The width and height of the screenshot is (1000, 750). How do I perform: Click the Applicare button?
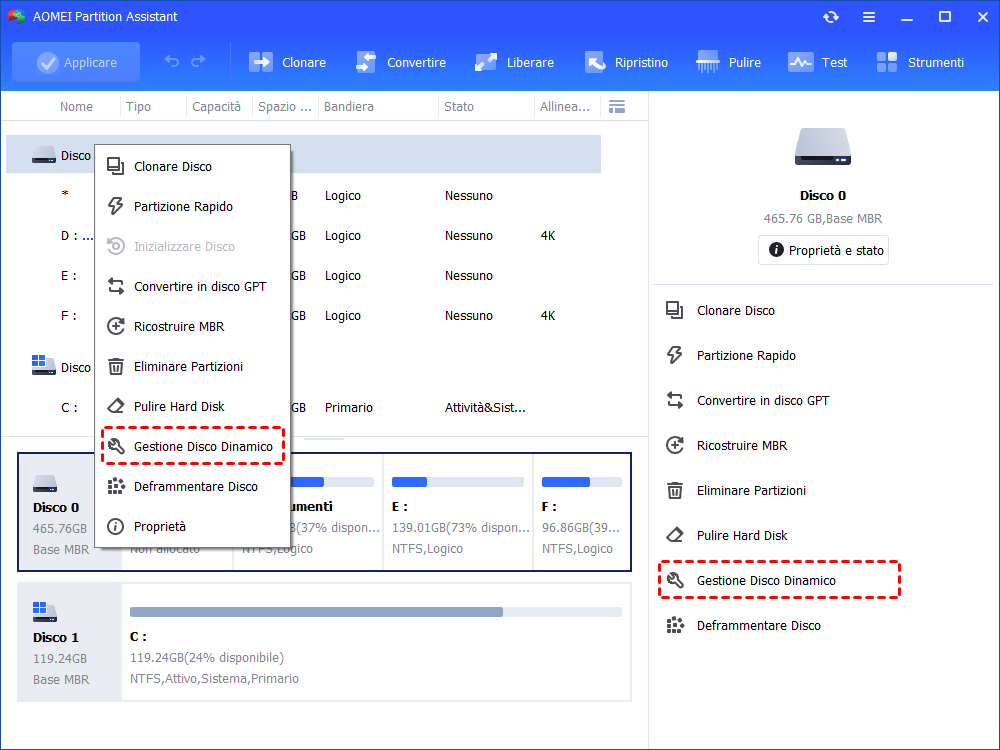click(x=76, y=62)
